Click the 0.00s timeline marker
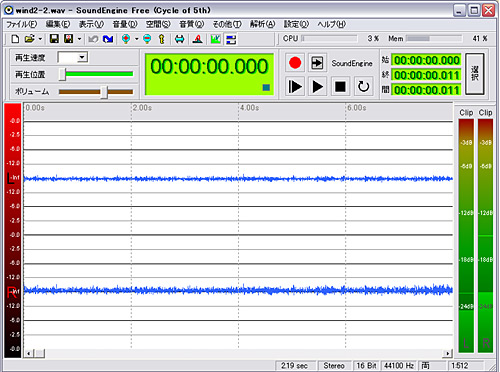The image size is (500, 372). (35, 108)
